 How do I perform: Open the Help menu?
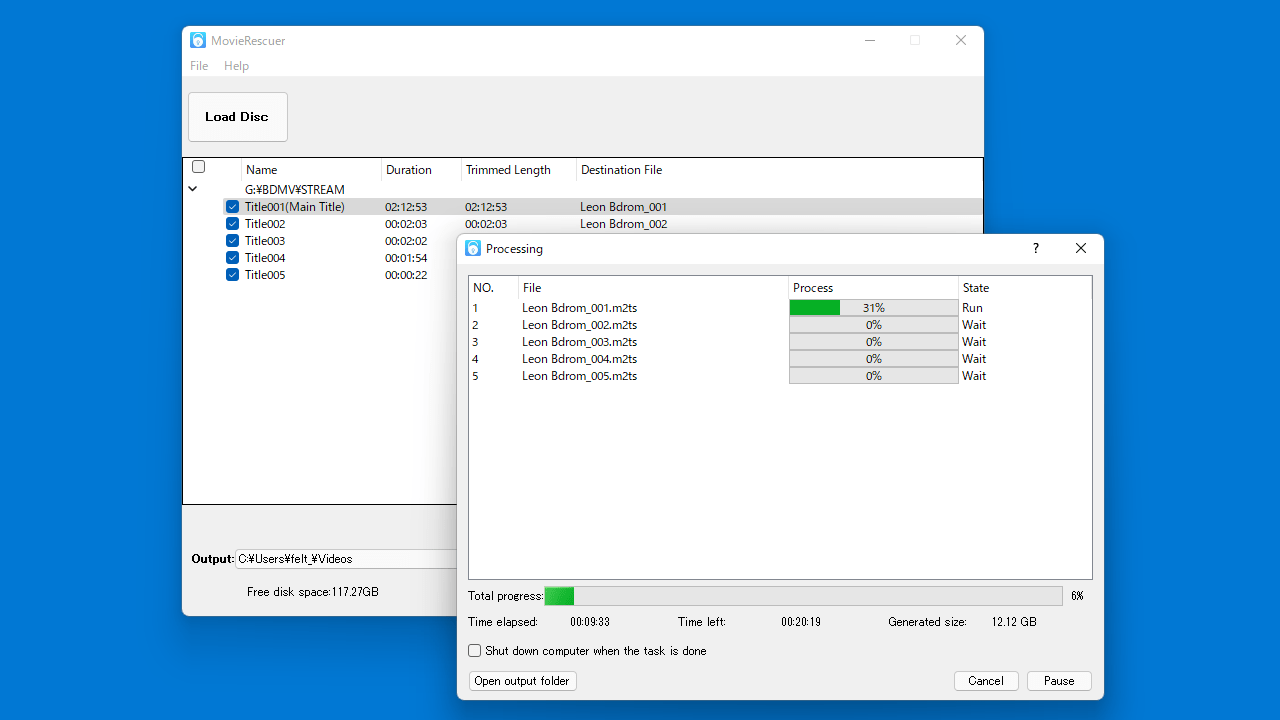point(236,66)
